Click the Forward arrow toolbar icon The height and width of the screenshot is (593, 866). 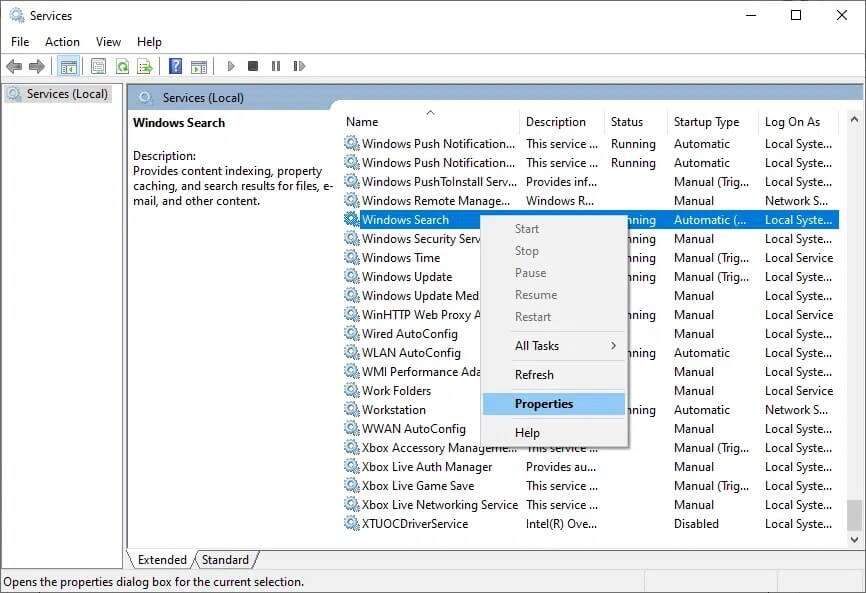pyautogui.click(x=36, y=67)
